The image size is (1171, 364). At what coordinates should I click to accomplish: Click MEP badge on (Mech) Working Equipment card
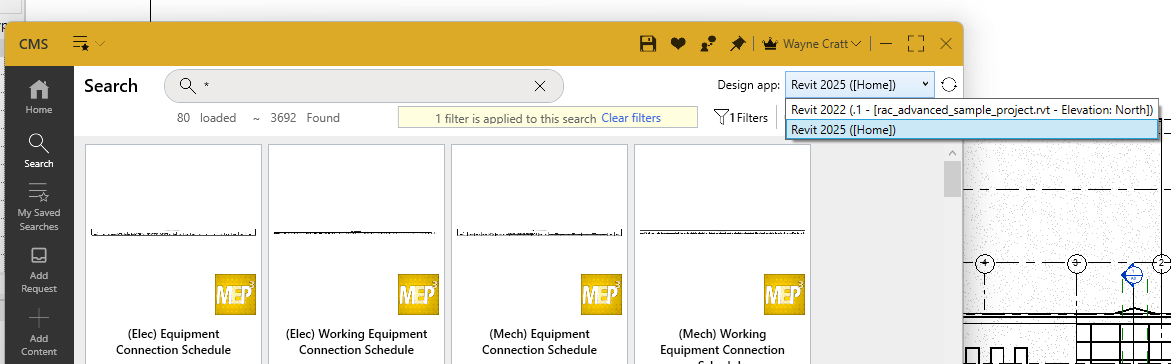pos(784,294)
